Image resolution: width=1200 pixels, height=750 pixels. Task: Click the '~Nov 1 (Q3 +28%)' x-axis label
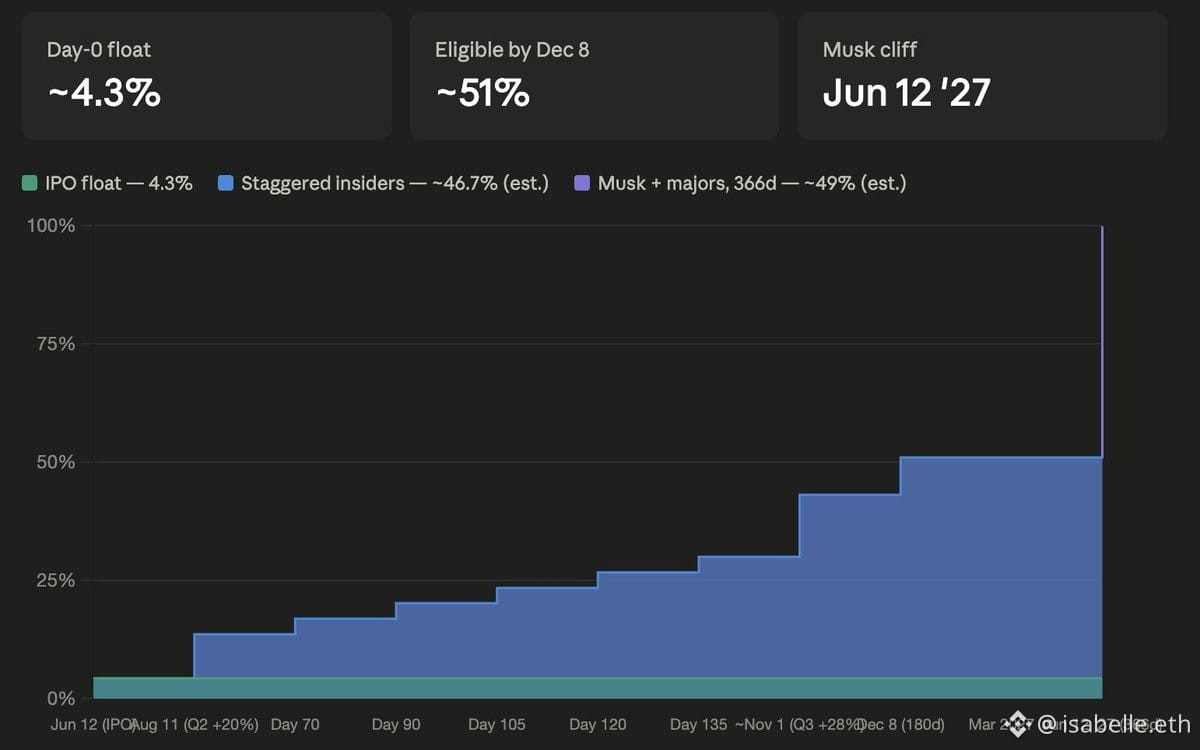799,724
